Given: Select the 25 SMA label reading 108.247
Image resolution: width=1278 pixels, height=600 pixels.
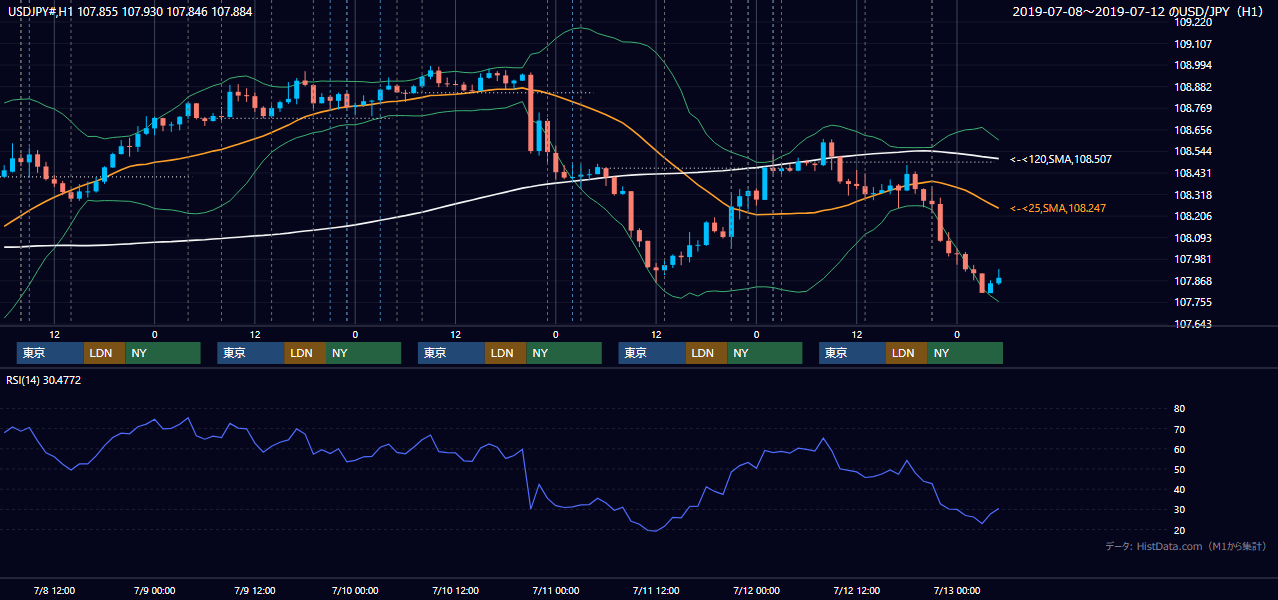Looking at the screenshot, I should point(1058,208).
